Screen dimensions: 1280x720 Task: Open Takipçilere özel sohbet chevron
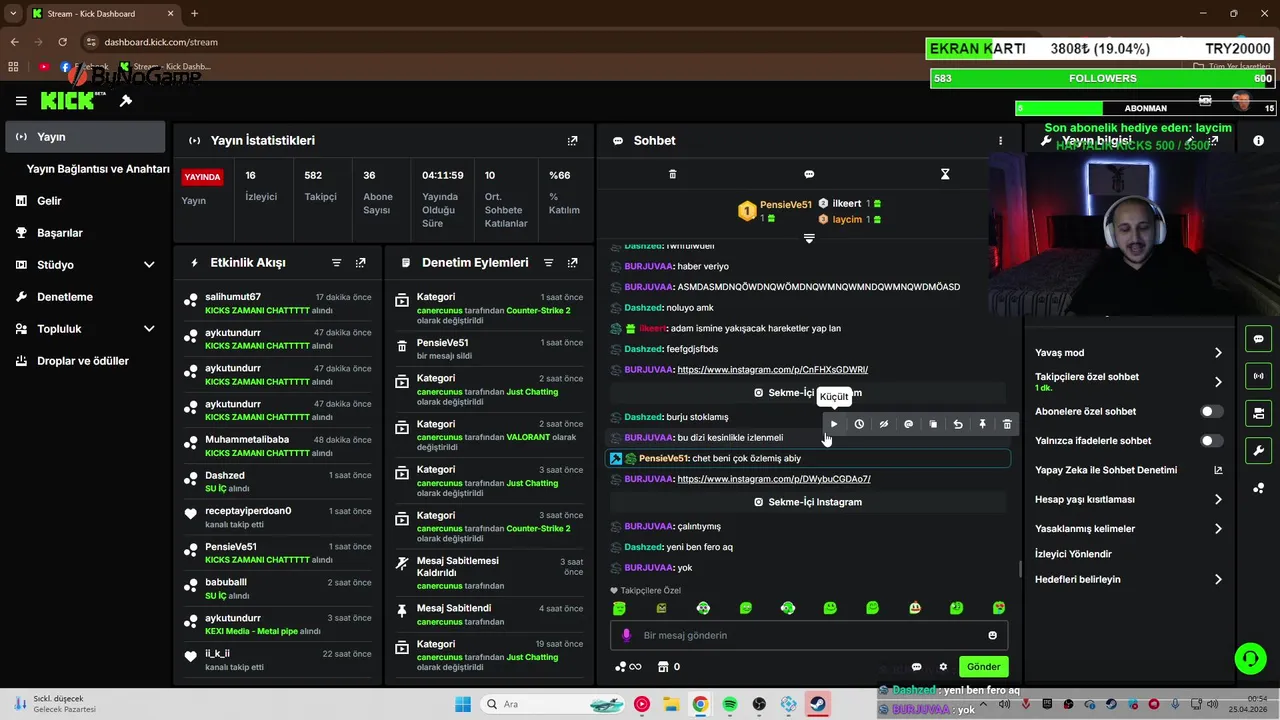[1218, 382]
